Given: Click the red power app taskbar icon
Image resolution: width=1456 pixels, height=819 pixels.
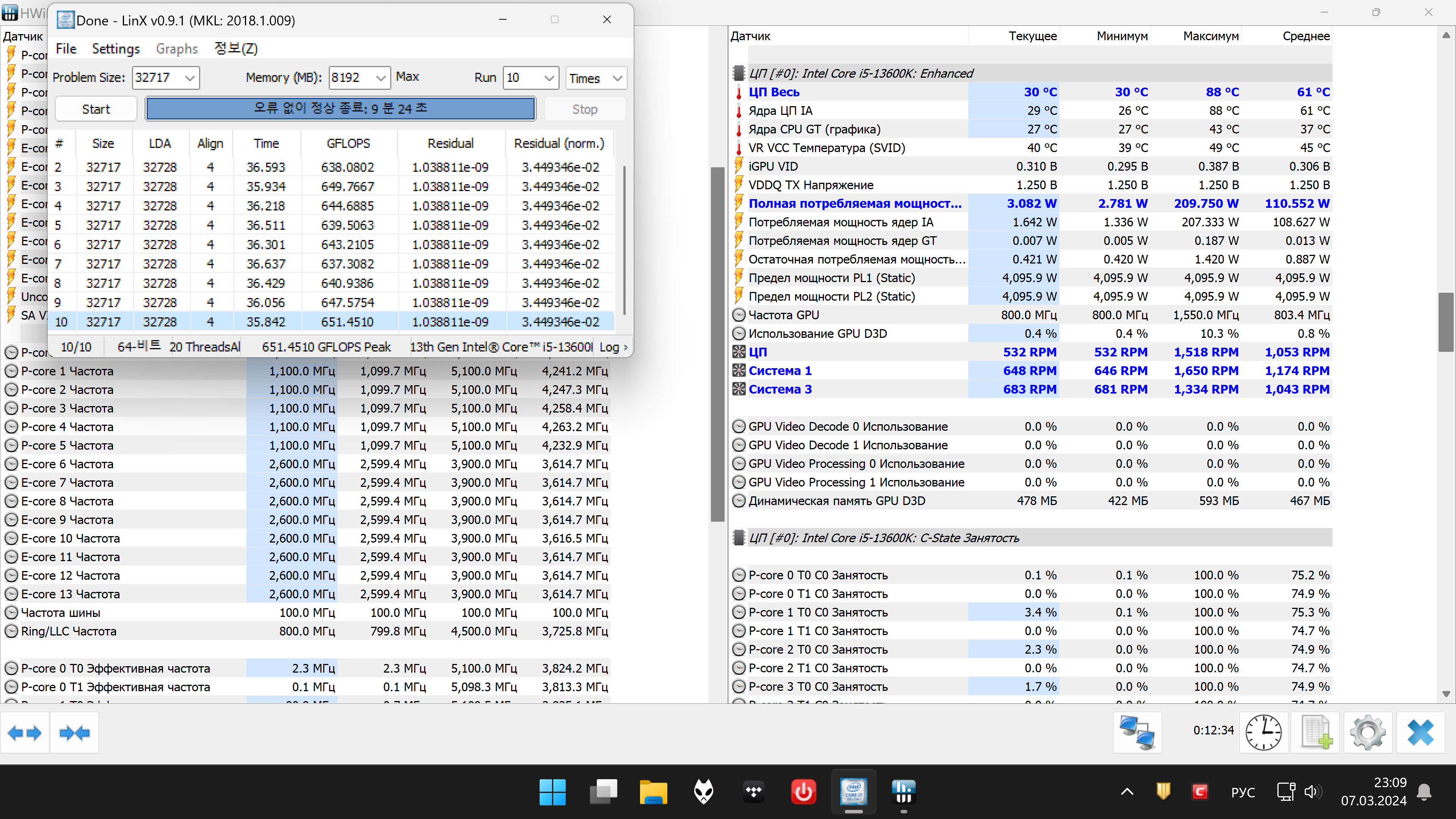Looking at the screenshot, I should (803, 792).
